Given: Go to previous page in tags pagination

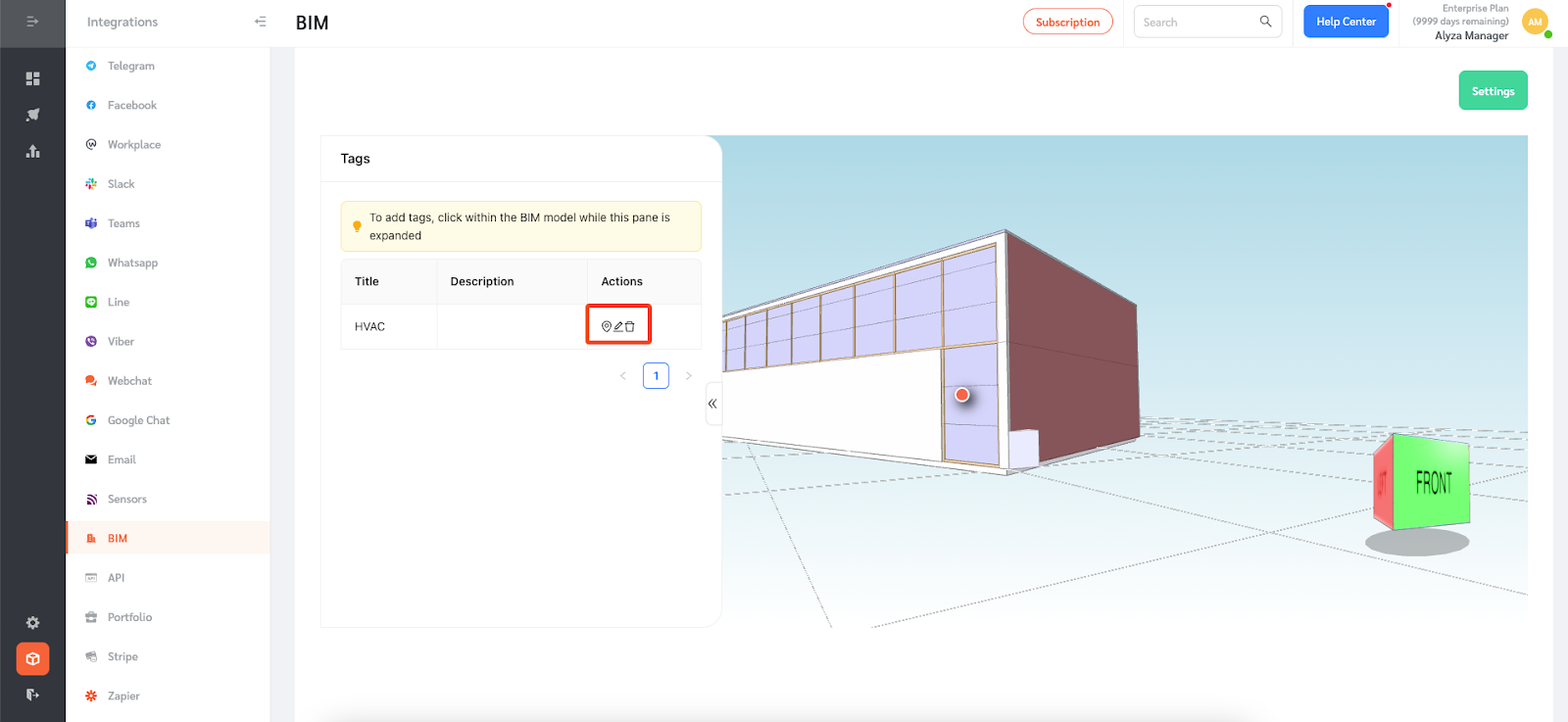Looking at the screenshot, I should point(623,375).
